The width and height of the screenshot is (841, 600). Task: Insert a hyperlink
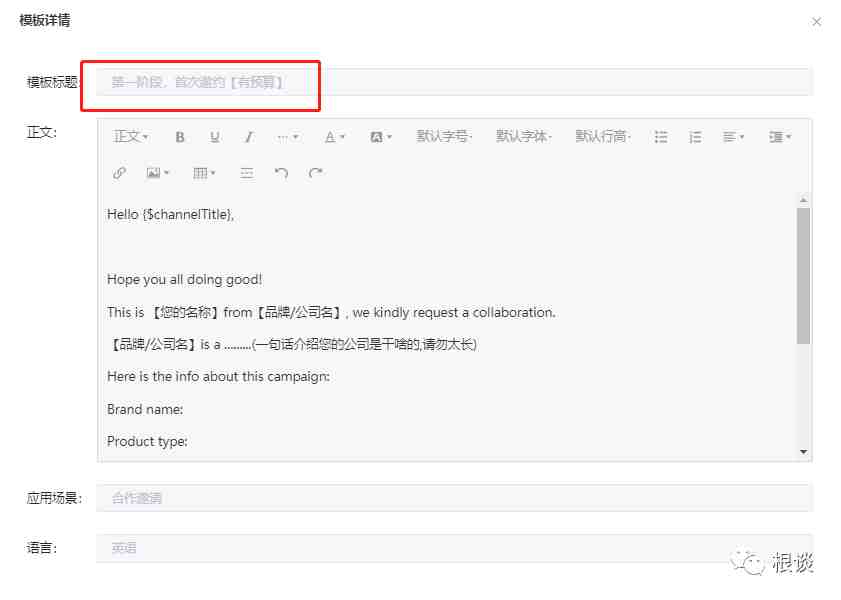click(x=119, y=173)
